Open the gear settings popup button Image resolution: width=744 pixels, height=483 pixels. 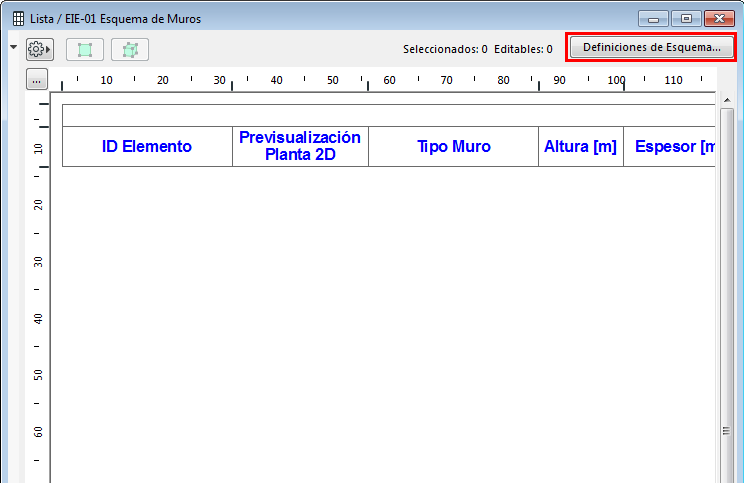pos(40,49)
